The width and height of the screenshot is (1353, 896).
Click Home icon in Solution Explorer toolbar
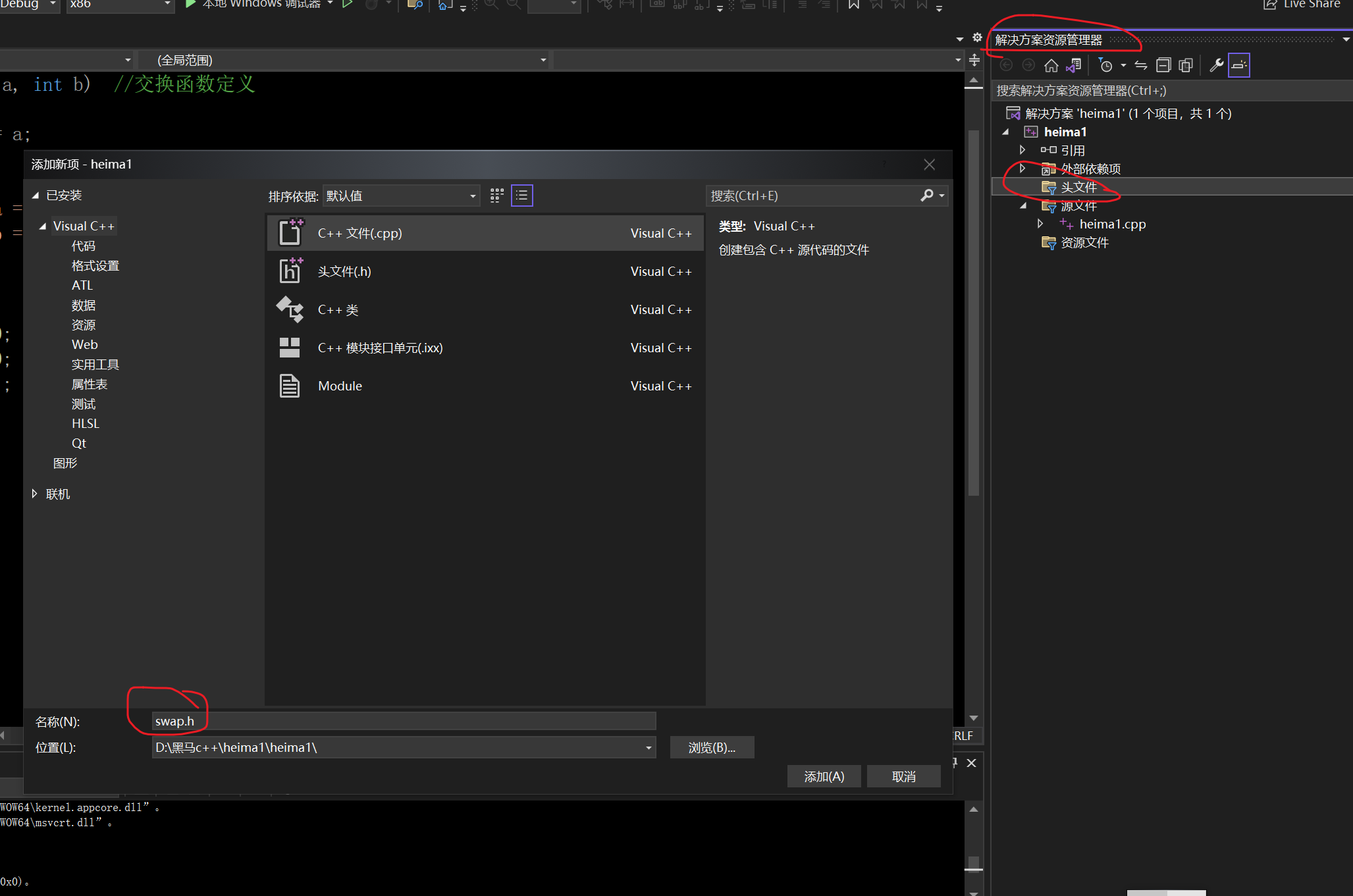[x=1051, y=66]
